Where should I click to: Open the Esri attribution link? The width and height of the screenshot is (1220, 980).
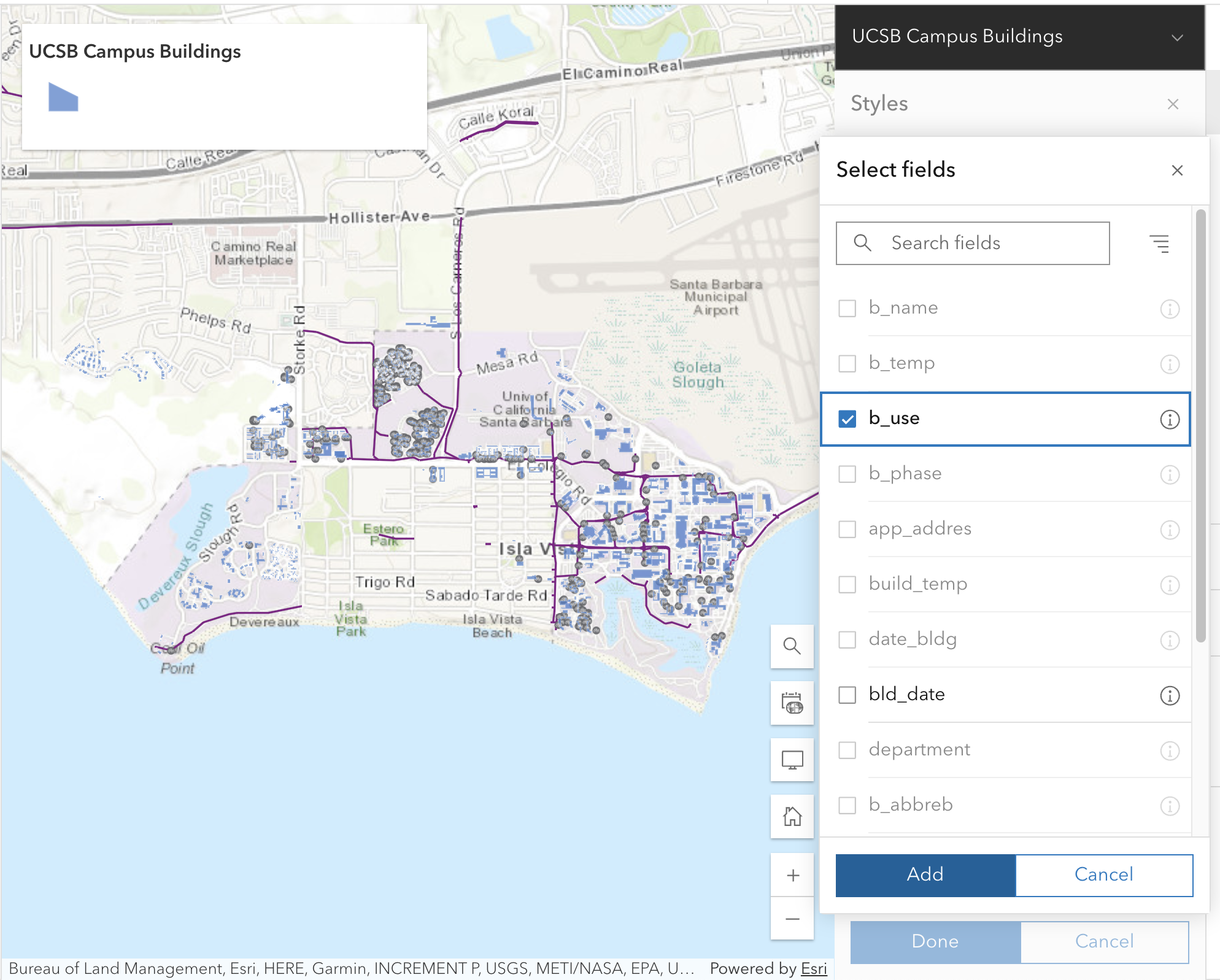814,968
